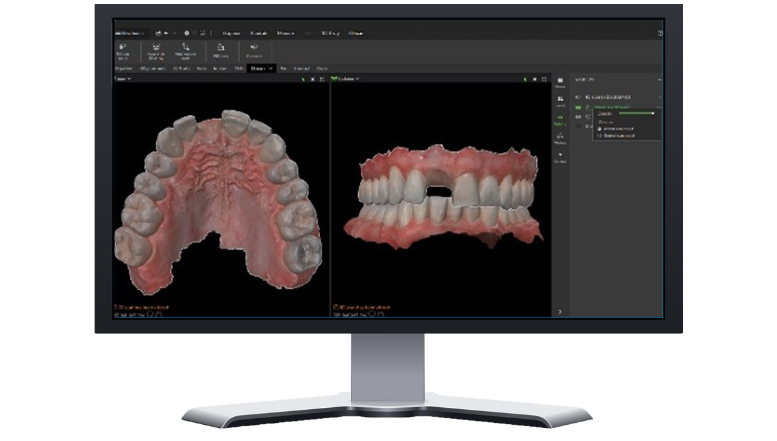Toggle the green eye of highlighted scan
777x441 pixels.
tap(578, 107)
